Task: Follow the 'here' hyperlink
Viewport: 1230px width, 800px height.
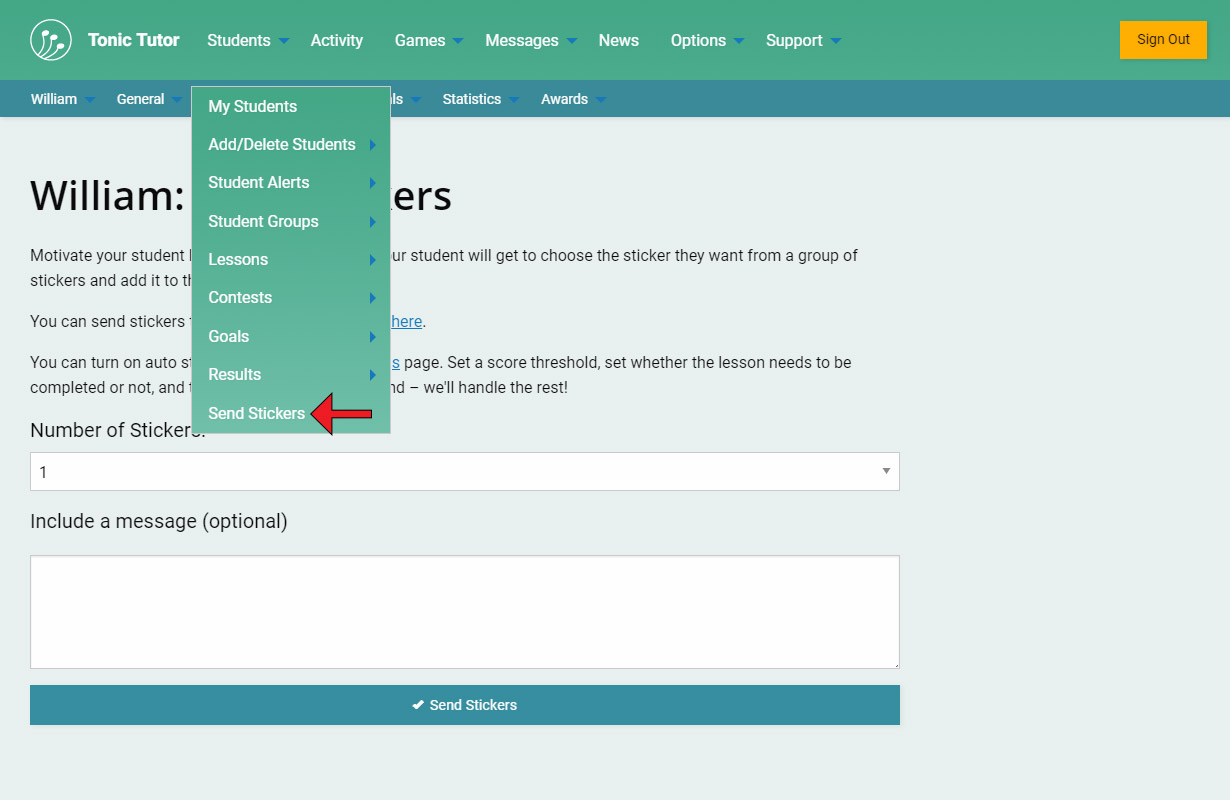Action: [406, 321]
